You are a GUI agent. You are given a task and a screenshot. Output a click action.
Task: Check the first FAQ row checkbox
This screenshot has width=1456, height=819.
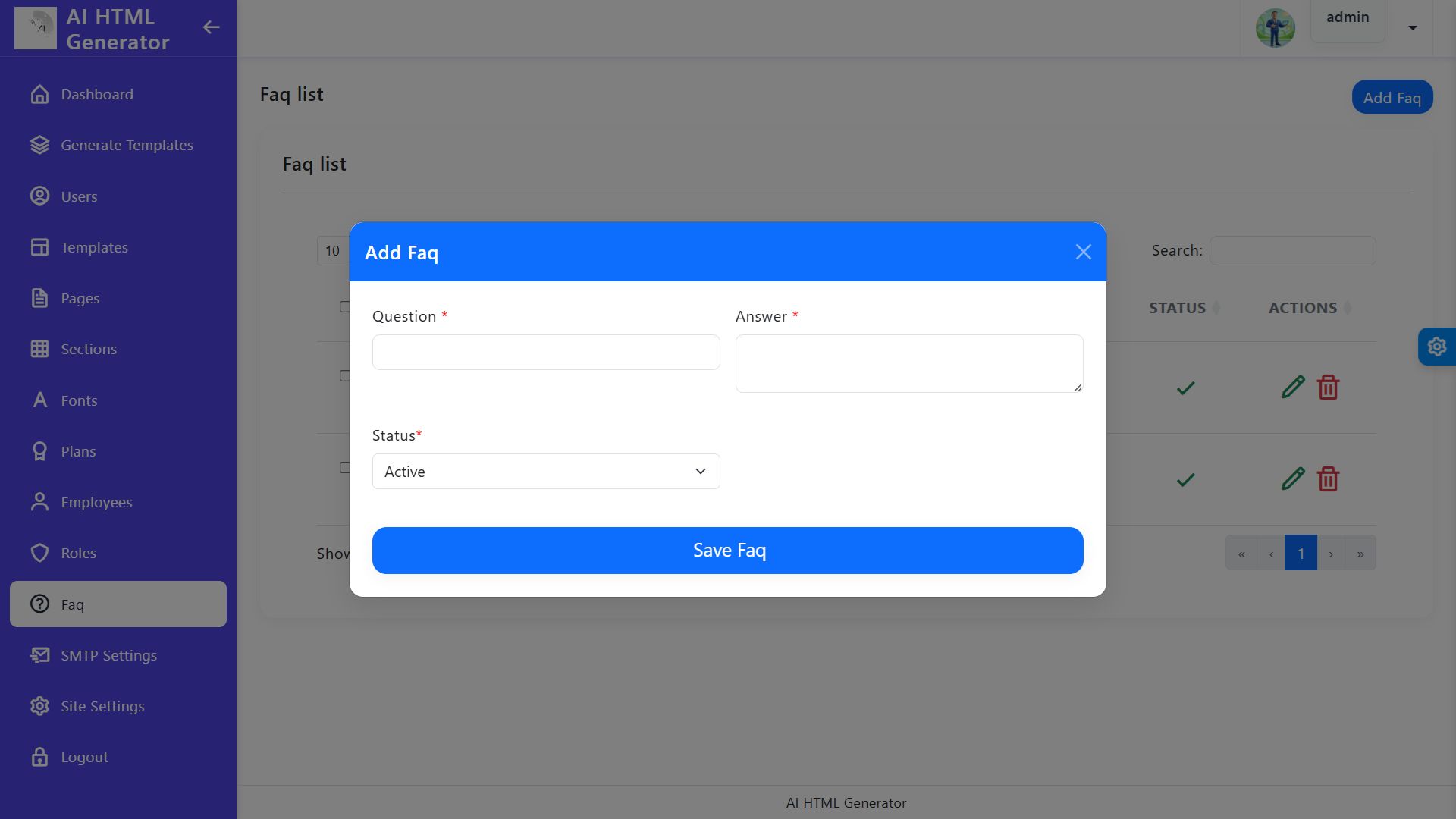pyautogui.click(x=344, y=376)
